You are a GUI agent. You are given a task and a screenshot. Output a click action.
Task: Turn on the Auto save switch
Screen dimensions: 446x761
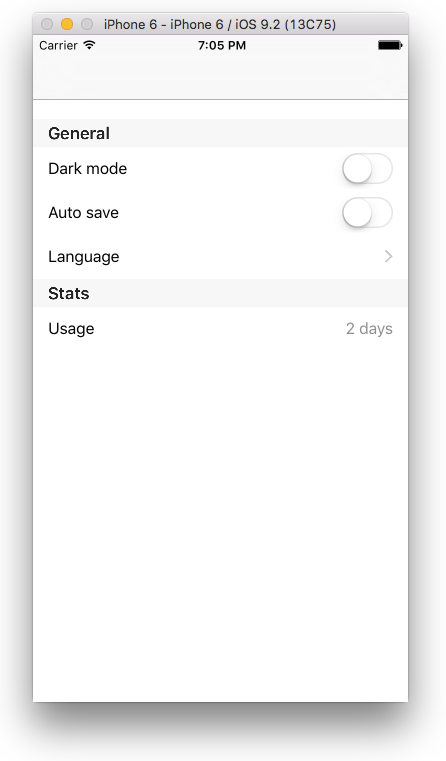(367, 213)
